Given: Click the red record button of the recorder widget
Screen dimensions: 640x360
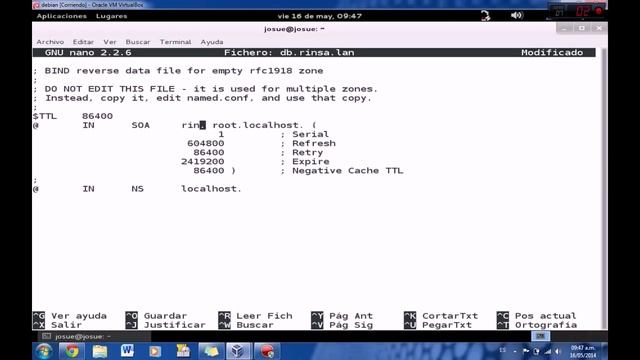Looking at the screenshot, I should click(x=599, y=11).
